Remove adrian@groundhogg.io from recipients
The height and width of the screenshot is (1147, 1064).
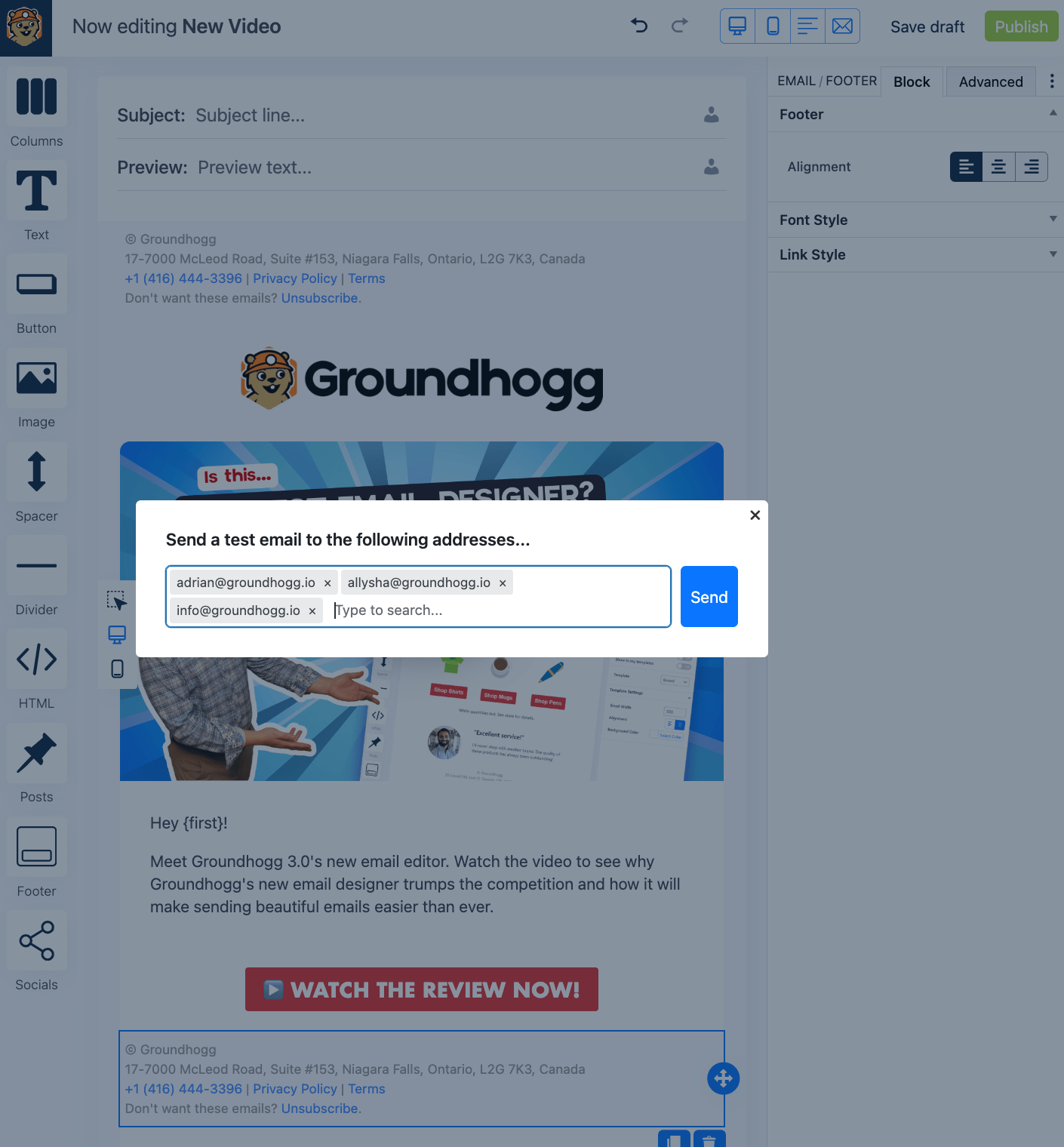[328, 583]
